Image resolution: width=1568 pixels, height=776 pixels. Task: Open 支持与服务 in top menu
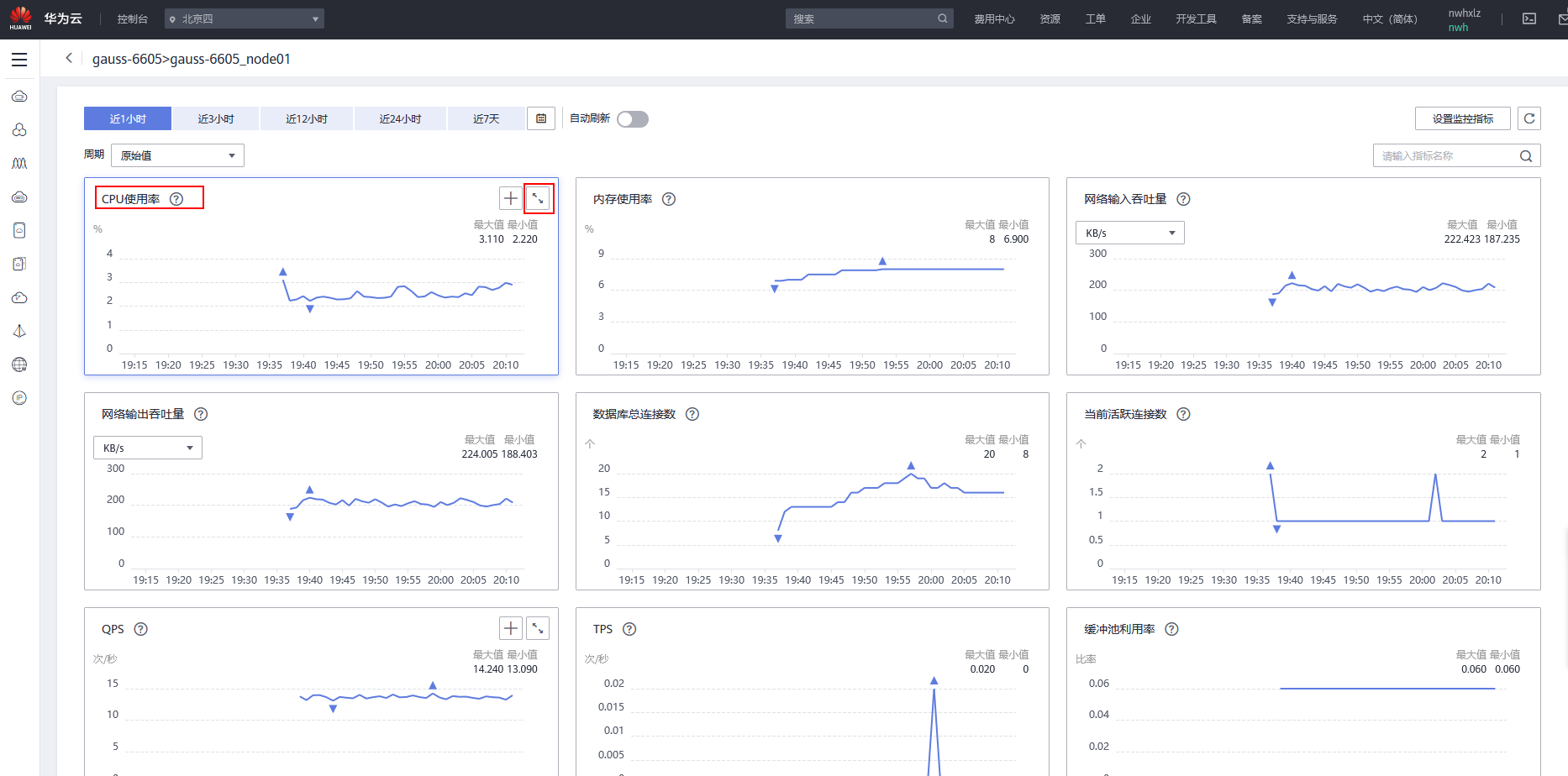[1312, 18]
